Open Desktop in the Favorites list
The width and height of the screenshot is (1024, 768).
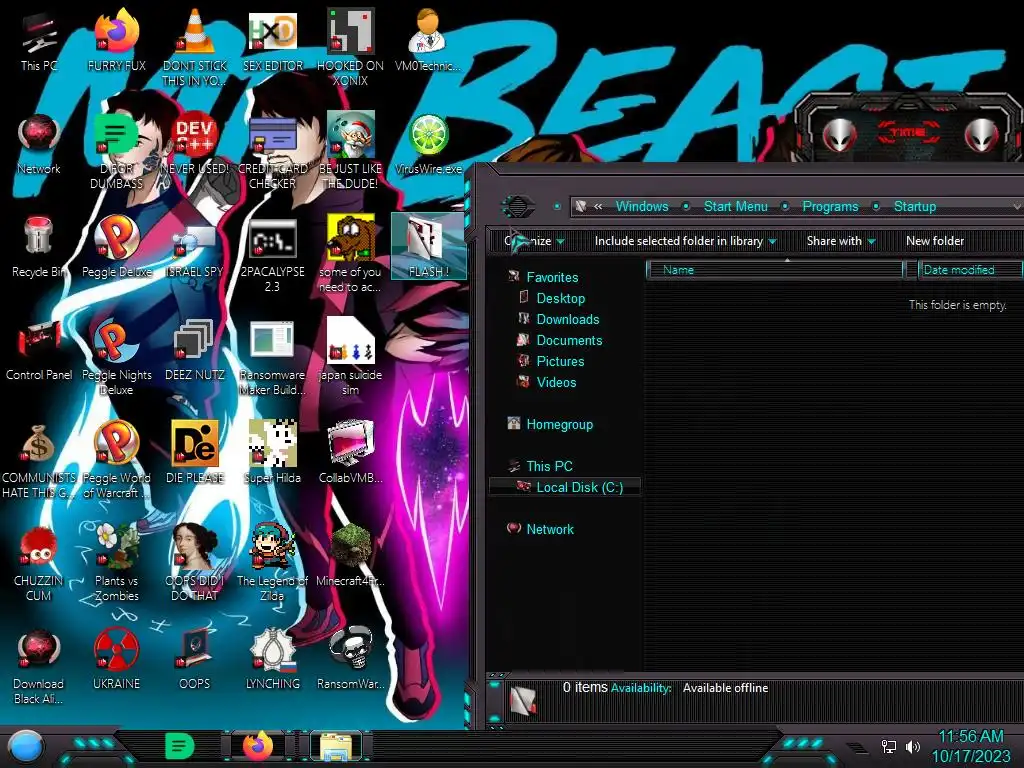[x=560, y=298]
